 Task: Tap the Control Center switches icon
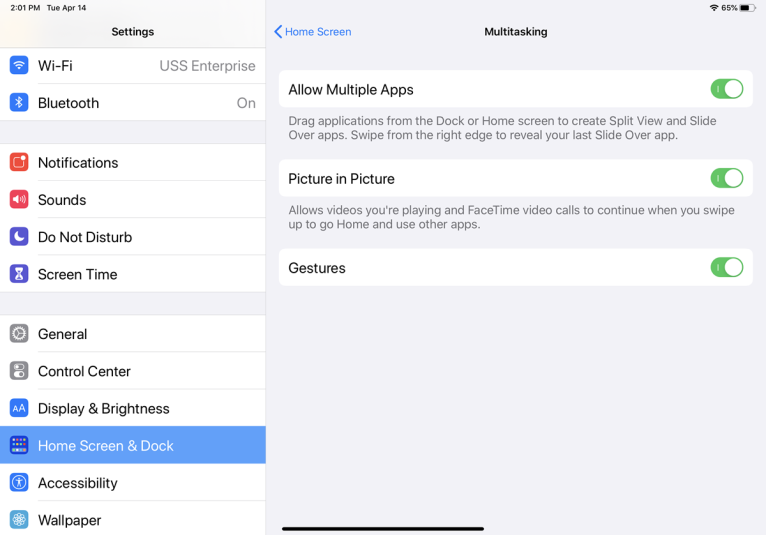[19, 371]
